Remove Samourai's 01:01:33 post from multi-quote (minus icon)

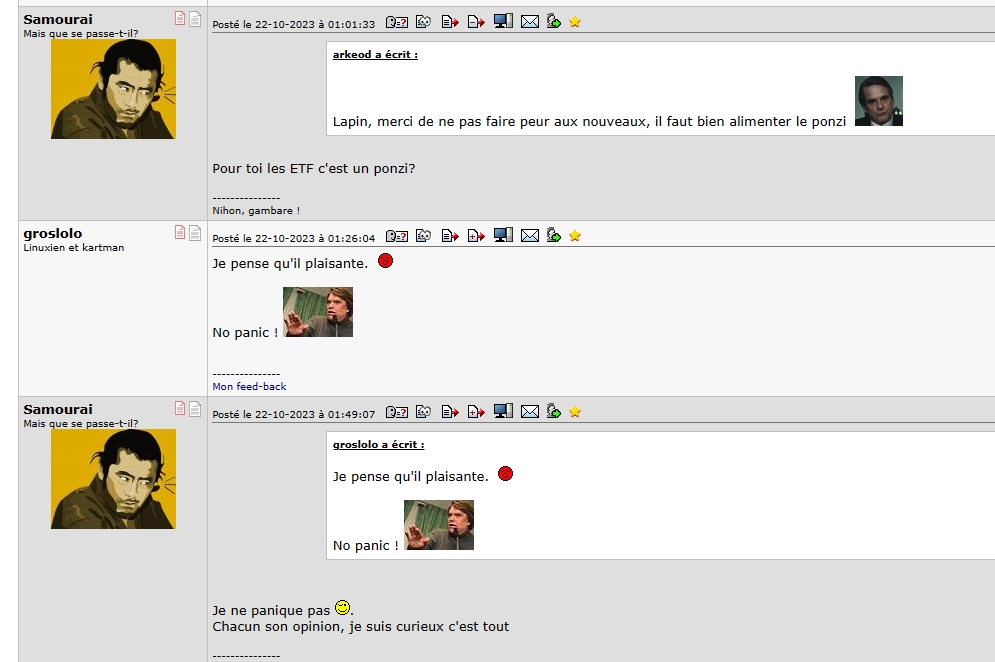(476, 22)
